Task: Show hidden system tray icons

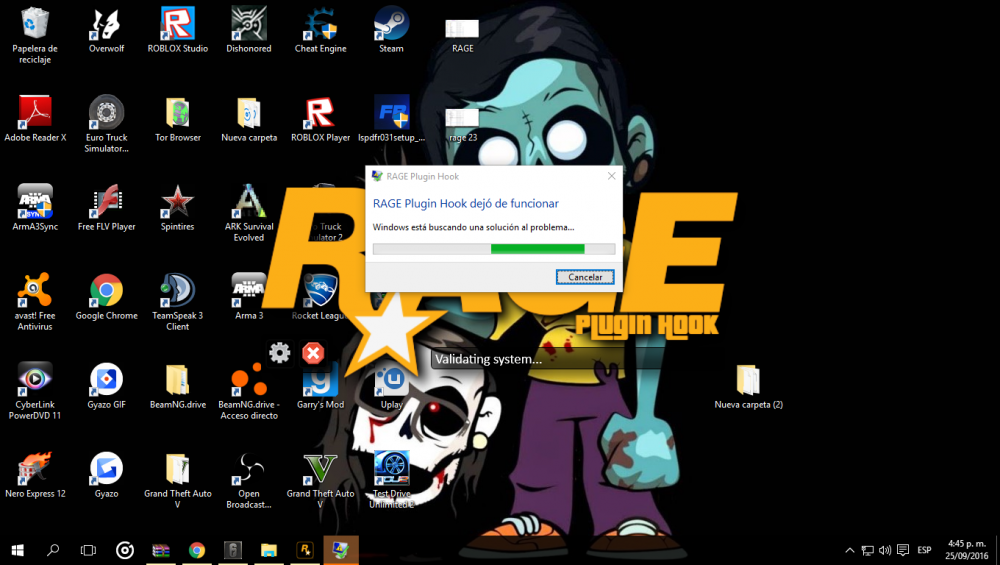Action: pos(849,550)
